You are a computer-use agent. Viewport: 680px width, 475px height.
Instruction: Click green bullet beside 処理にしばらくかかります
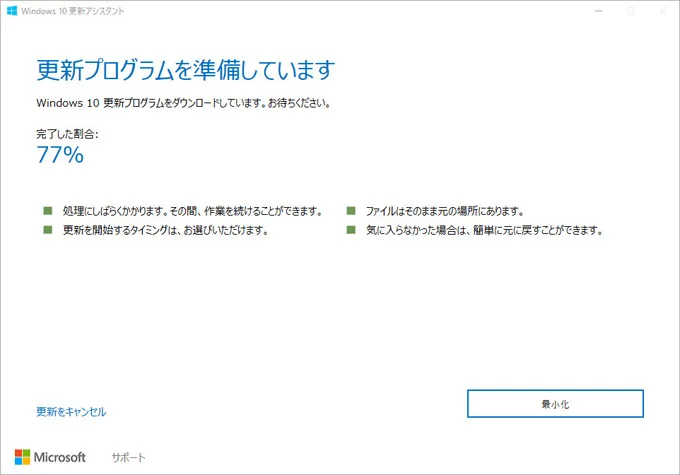pyautogui.click(x=46, y=211)
